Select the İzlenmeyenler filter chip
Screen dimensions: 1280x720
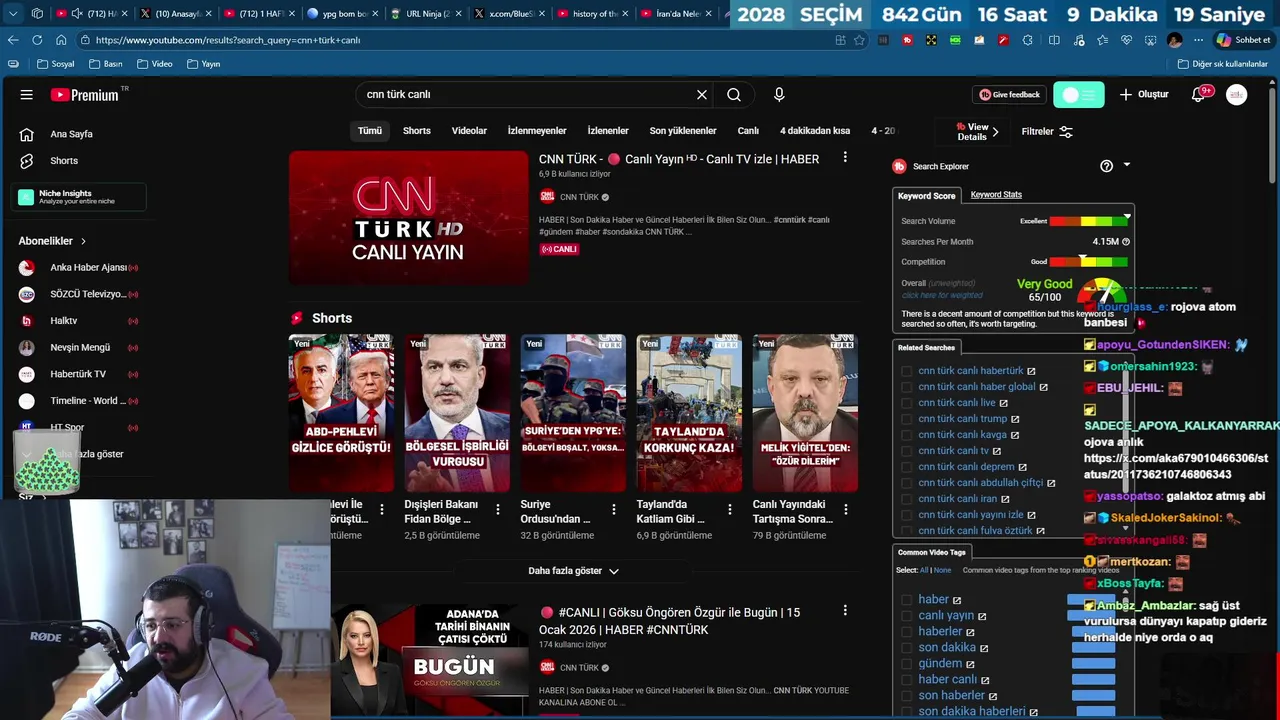point(537,131)
